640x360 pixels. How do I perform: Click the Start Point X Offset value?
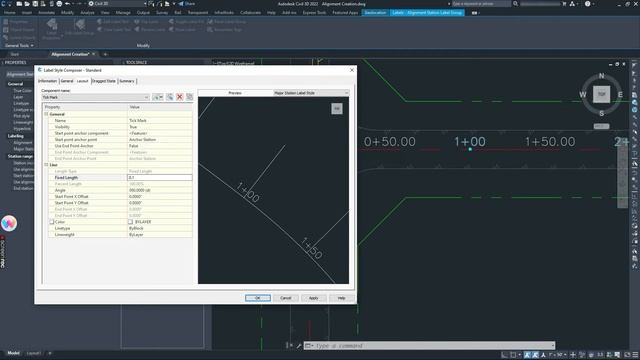[160, 196]
